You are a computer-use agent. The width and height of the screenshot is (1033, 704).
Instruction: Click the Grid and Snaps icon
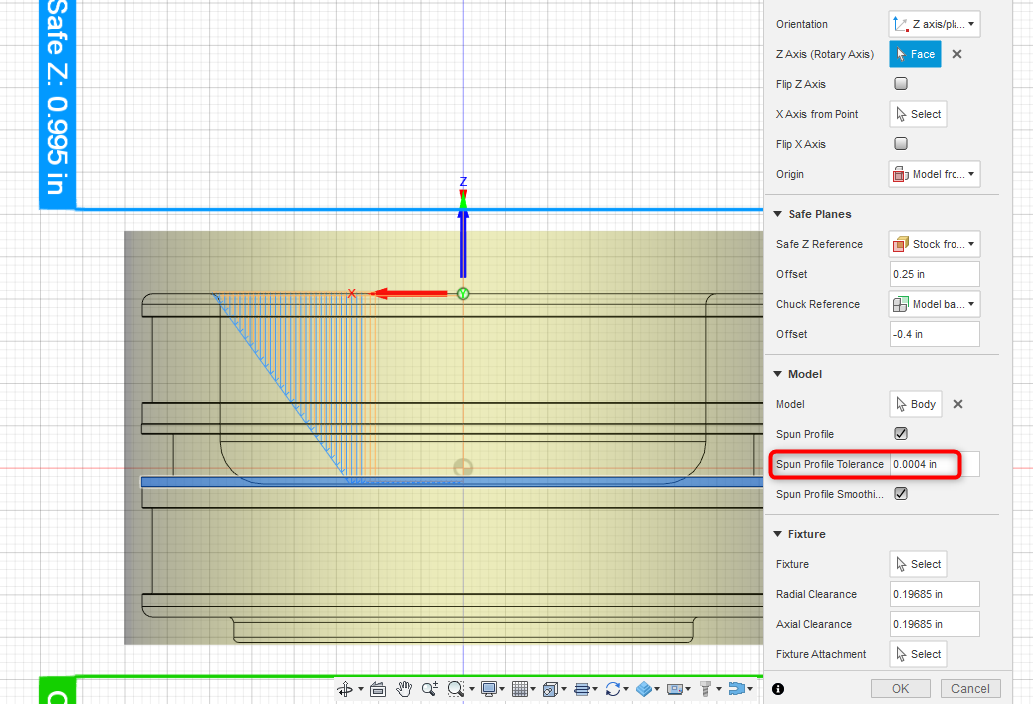[x=522, y=688]
